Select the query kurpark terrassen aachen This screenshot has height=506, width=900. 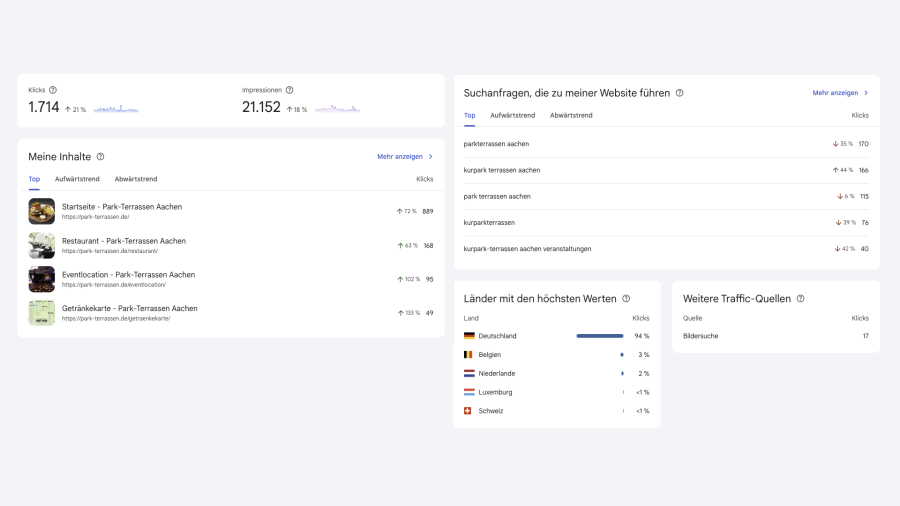pyautogui.click(x=502, y=170)
